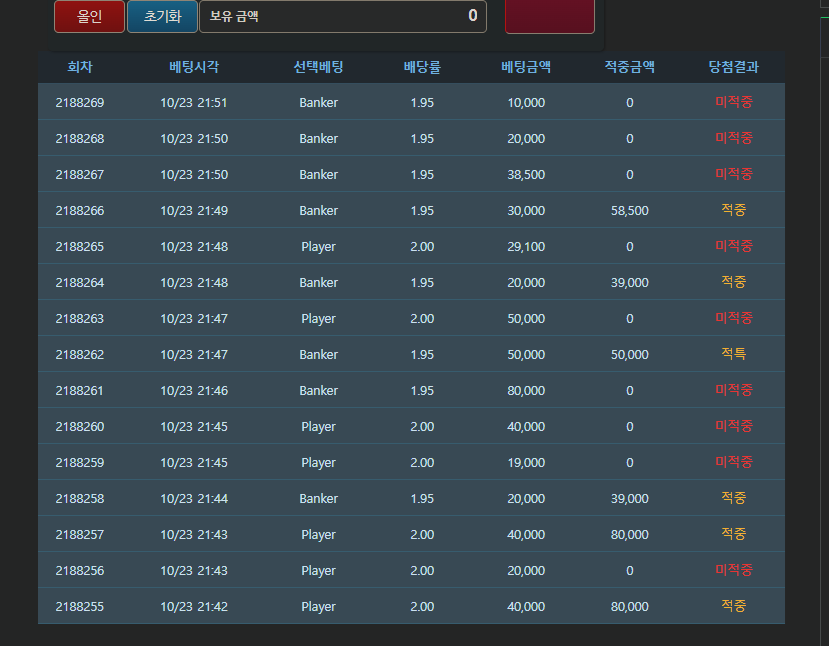Select round number 2188267

click(80, 174)
